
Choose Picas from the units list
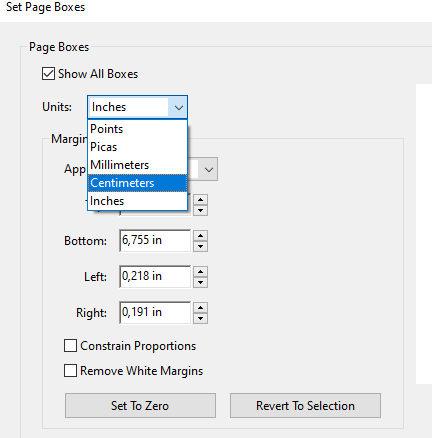137,147
